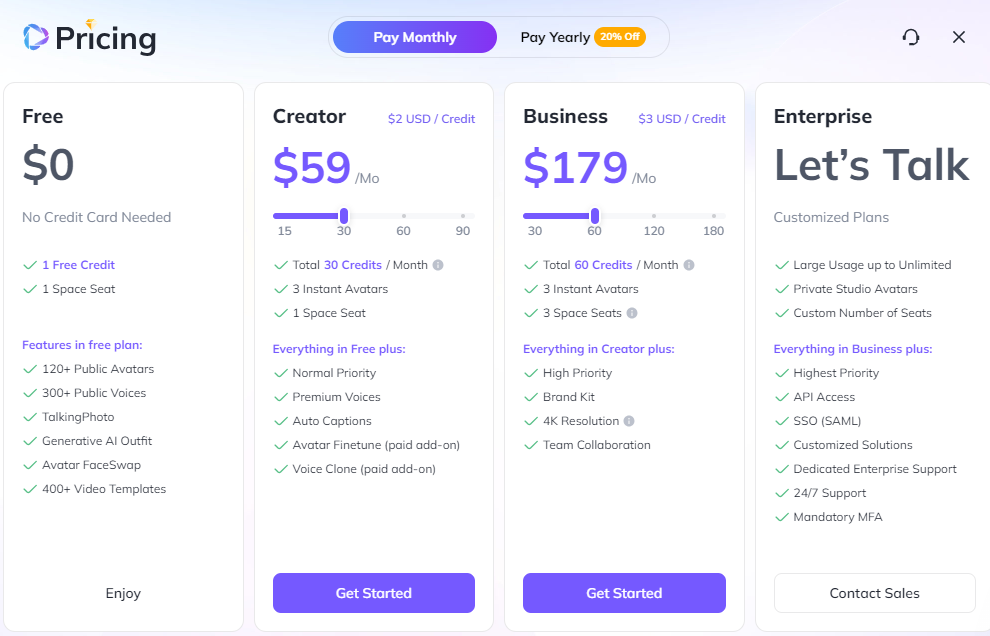The height and width of the screenshot is (636, 990).
Task: Switch to Pay Monthly billing
Action: click(x=414, y=37)
